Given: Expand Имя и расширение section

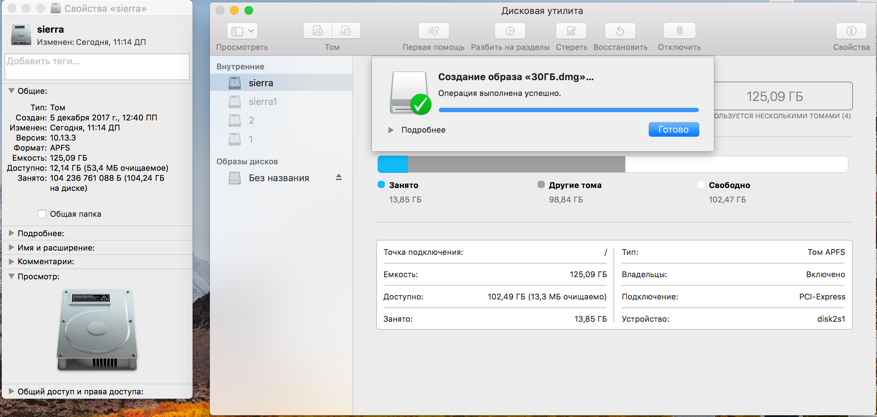Looking at the screenshot, I should (11, 248).
